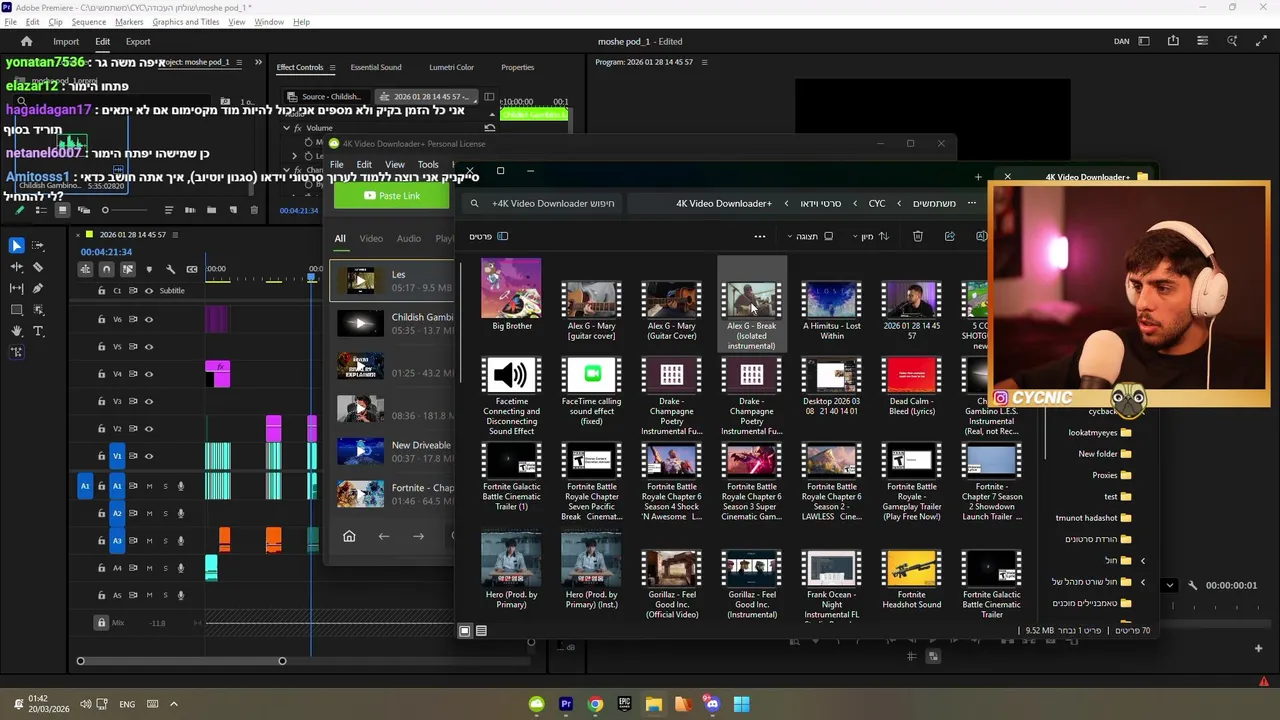Select the Ripple Edit tool
Viewport: 1280px width, 720px height.
pyautogui.click(x=16, y=267)
